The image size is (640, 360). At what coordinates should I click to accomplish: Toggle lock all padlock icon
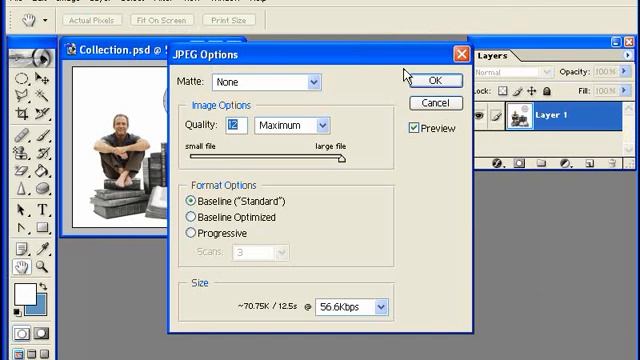coord(547,91)
